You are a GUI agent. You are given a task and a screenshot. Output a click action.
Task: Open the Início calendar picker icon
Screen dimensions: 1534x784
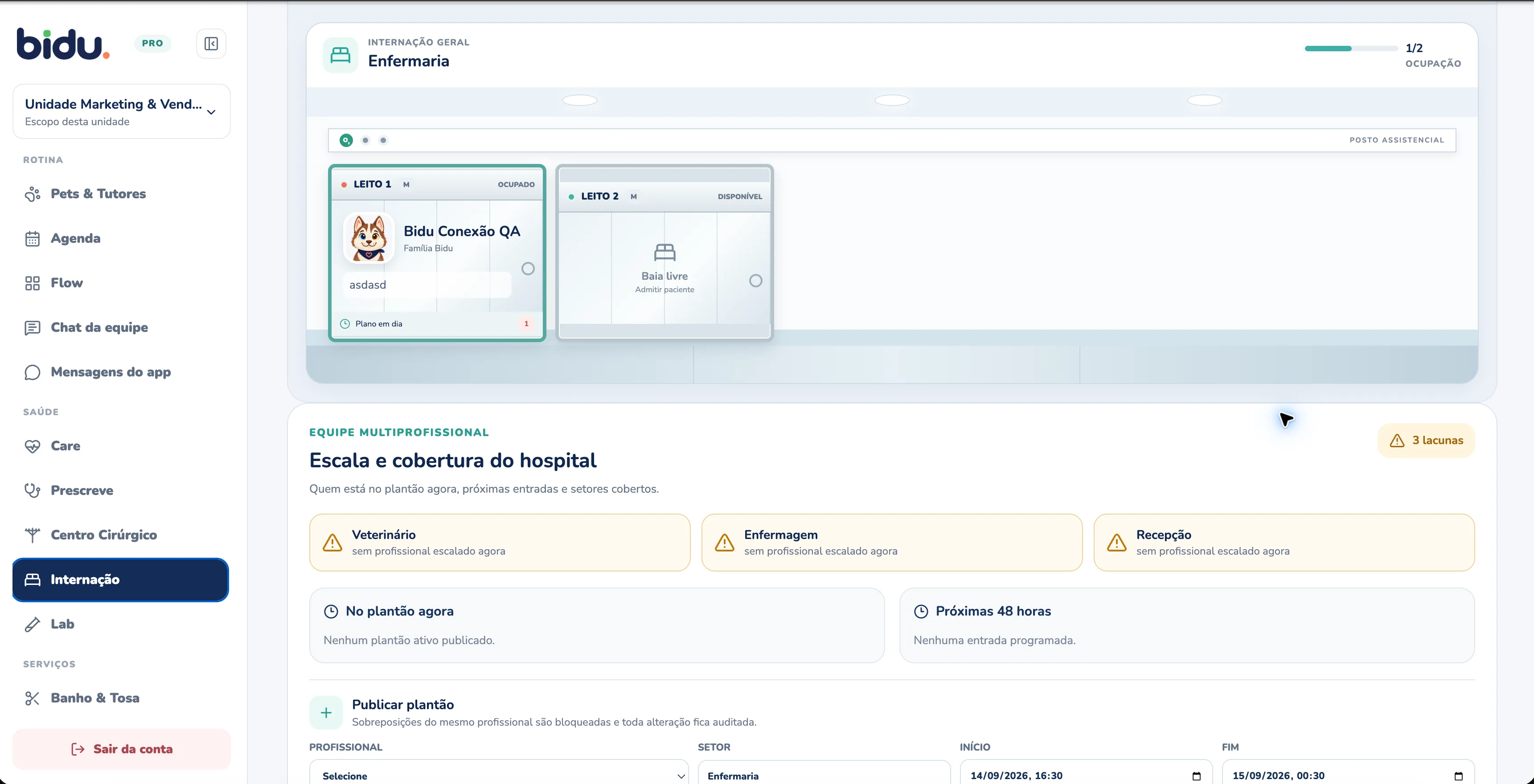[1196, 776]
